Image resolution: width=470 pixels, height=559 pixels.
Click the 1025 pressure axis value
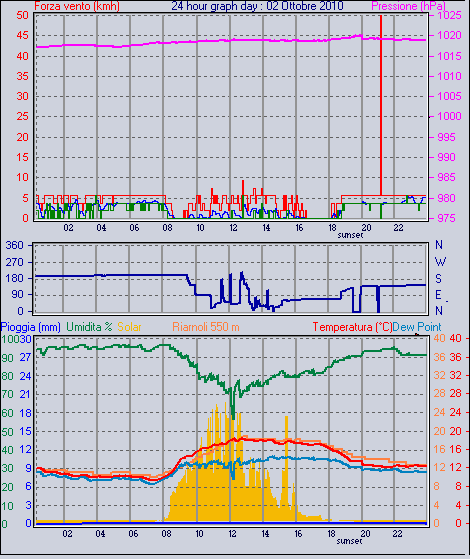click(x=449, y=15)
